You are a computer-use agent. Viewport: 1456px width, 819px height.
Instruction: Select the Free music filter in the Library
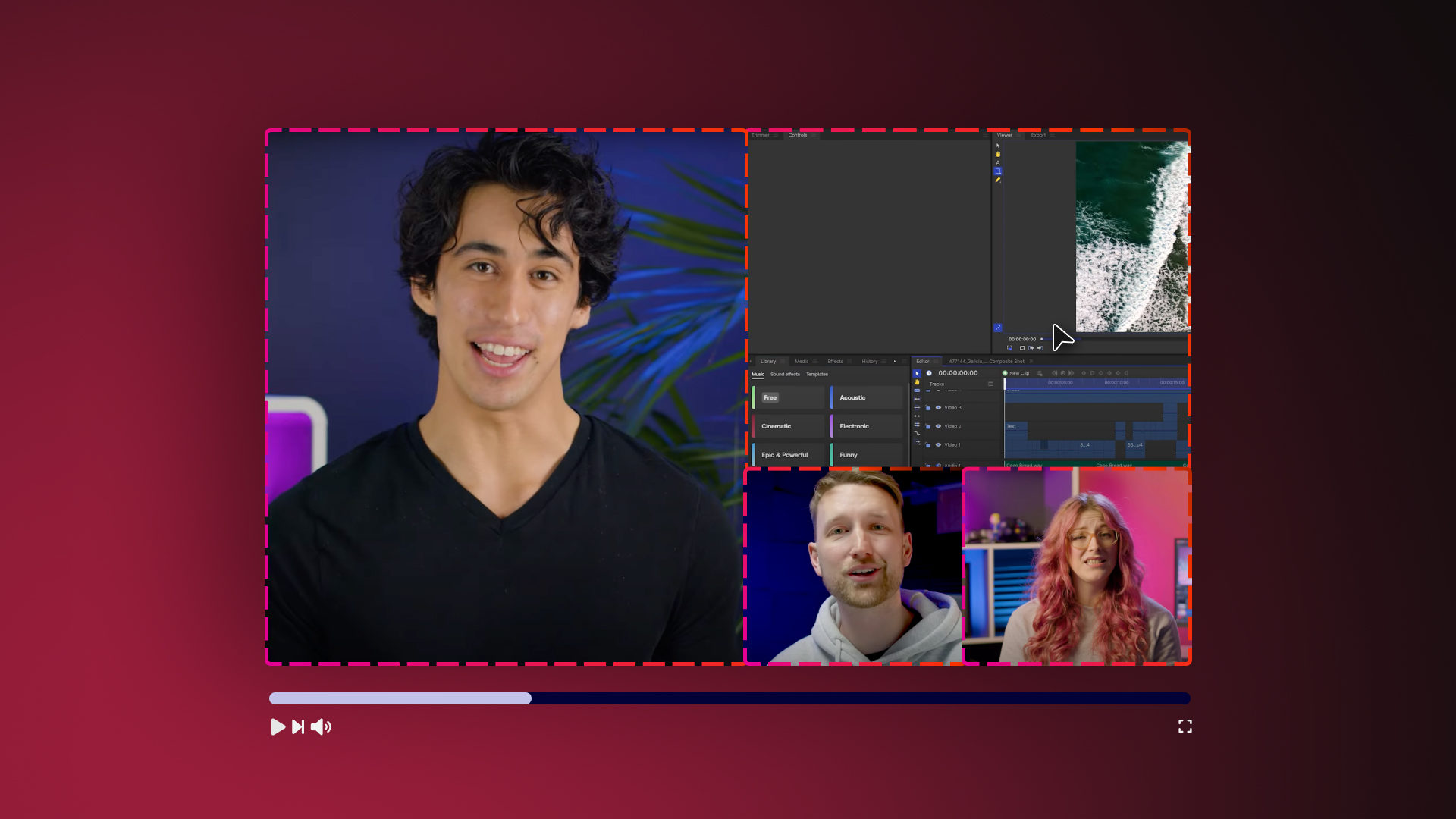(770, 397)
